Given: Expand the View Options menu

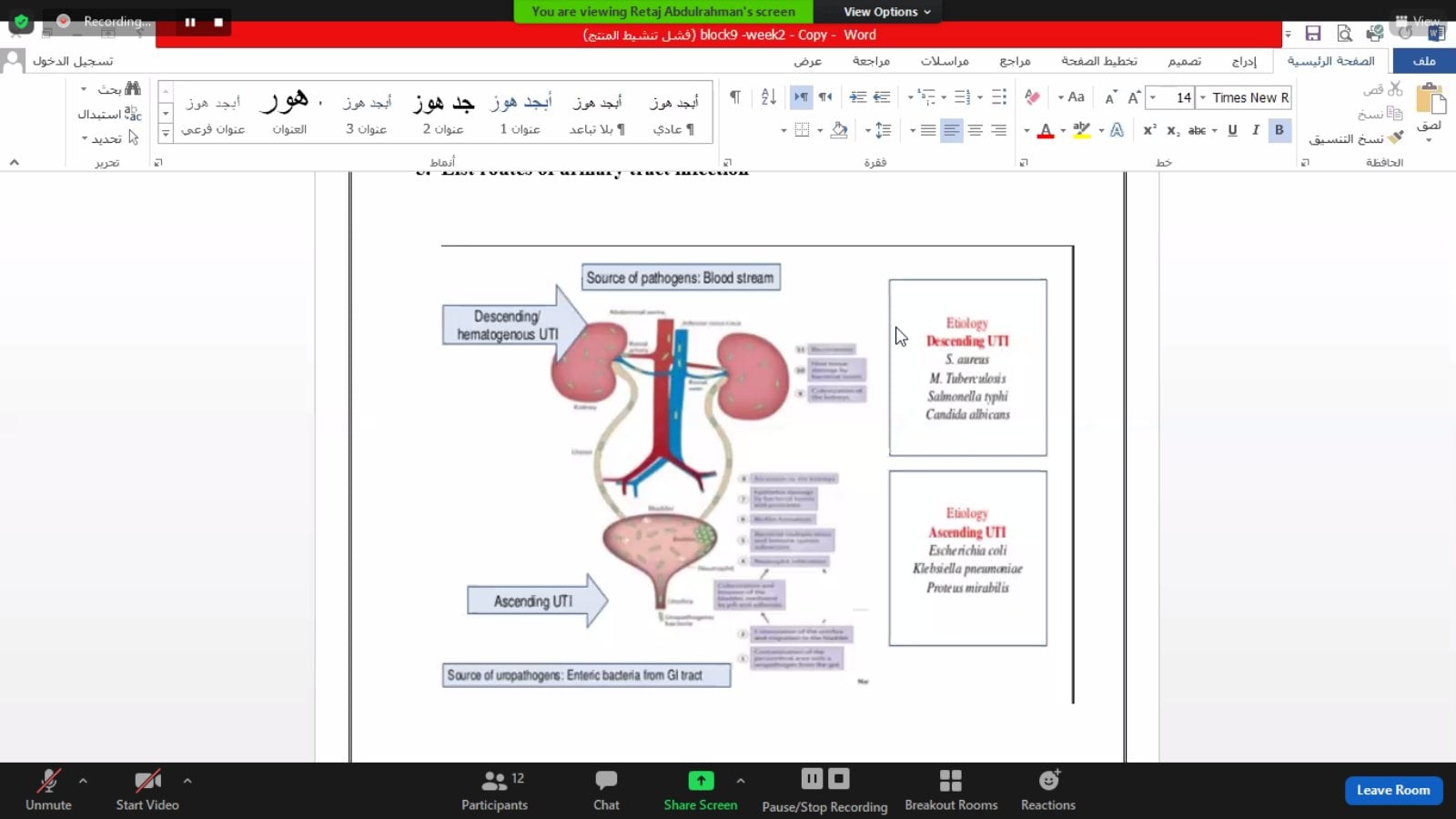Looking at the screenshot, I should pos(886,12).
